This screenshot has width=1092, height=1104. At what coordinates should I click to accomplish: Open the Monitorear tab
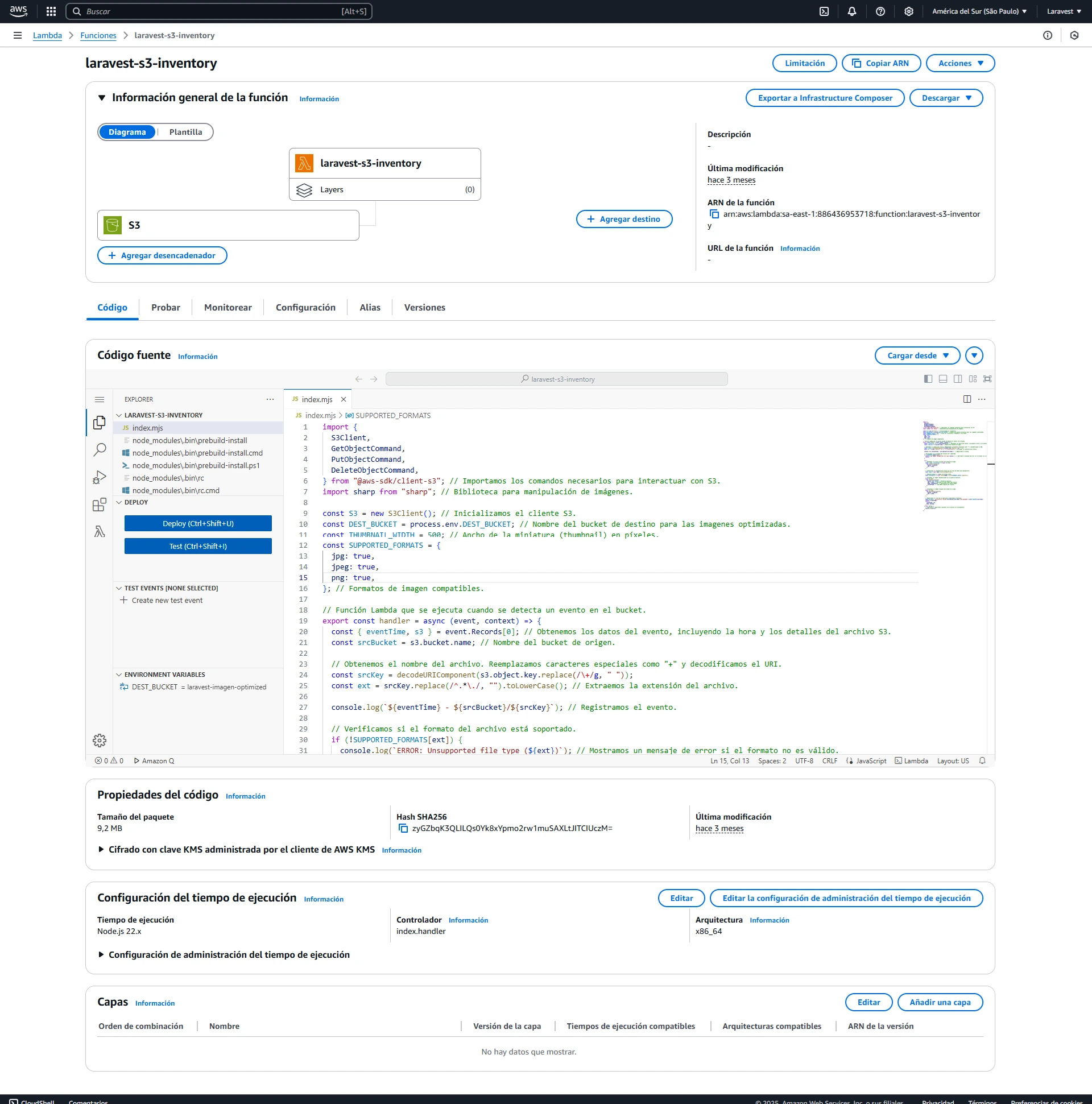pos(227,308)
